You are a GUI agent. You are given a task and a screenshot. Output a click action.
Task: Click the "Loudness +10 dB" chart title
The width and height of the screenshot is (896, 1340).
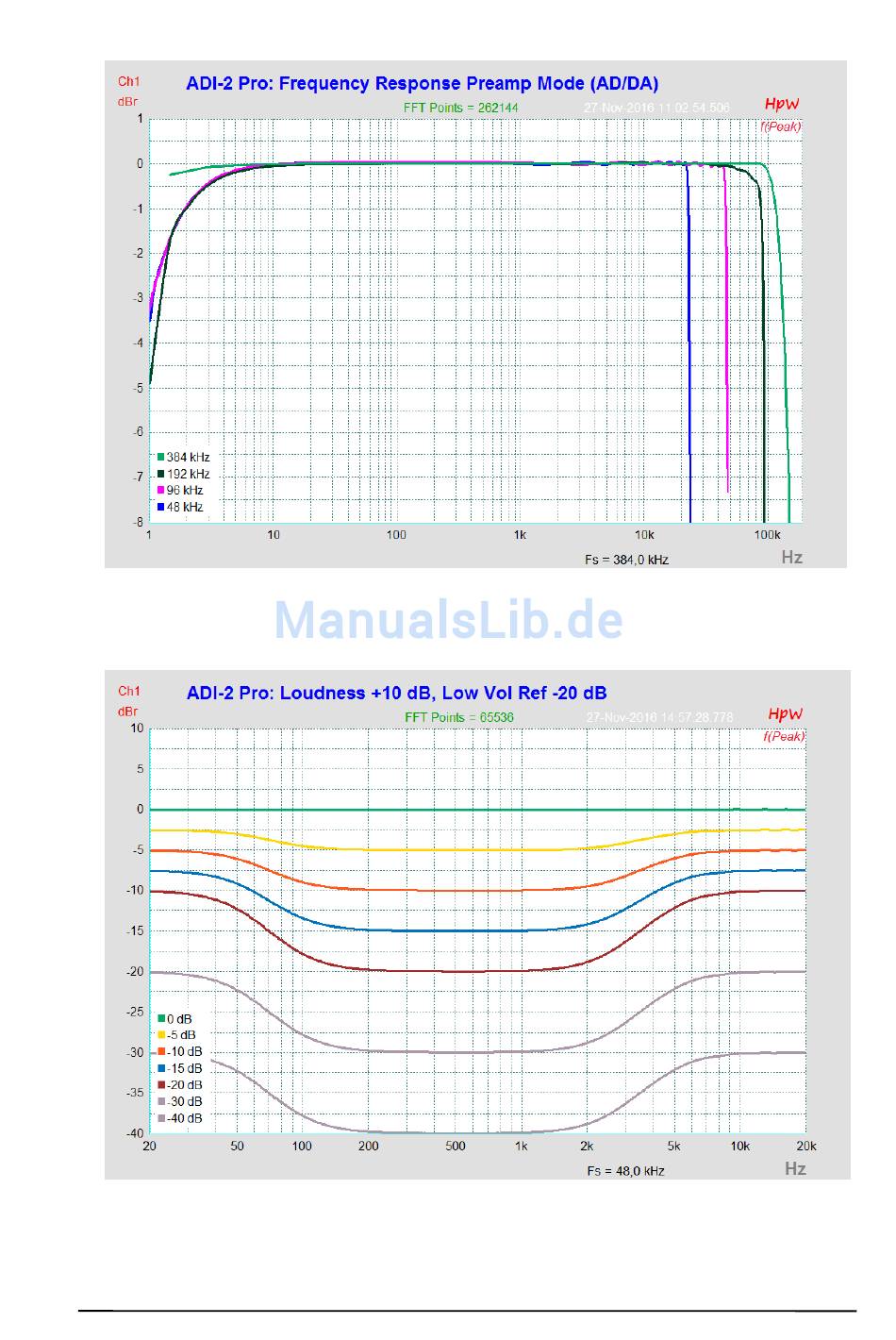pyautogui.click(x=396, y=693)
